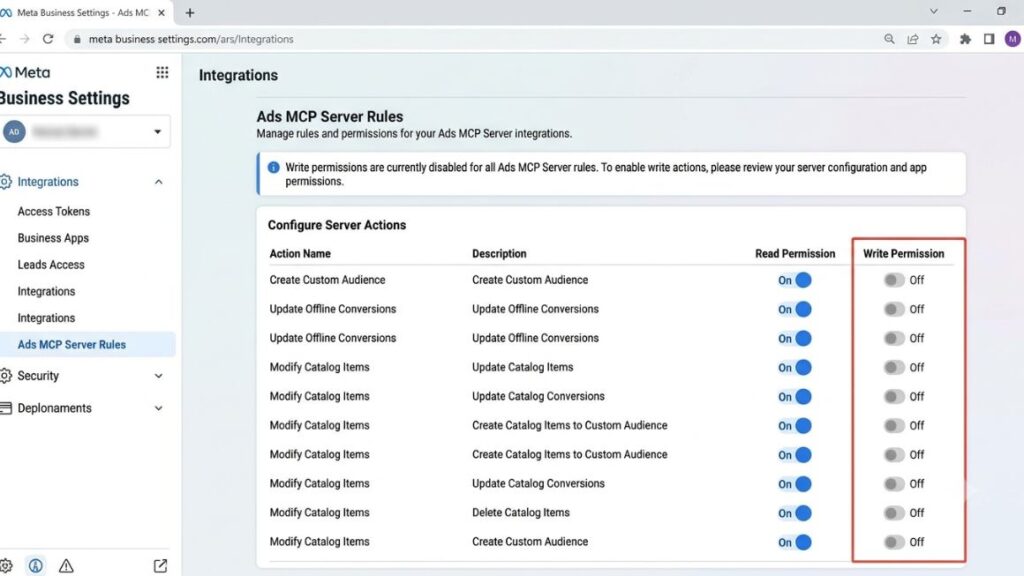Toggle Read Permission in last table row
The width and height of the screenshot is (1024, 576).
coord(795,542)
